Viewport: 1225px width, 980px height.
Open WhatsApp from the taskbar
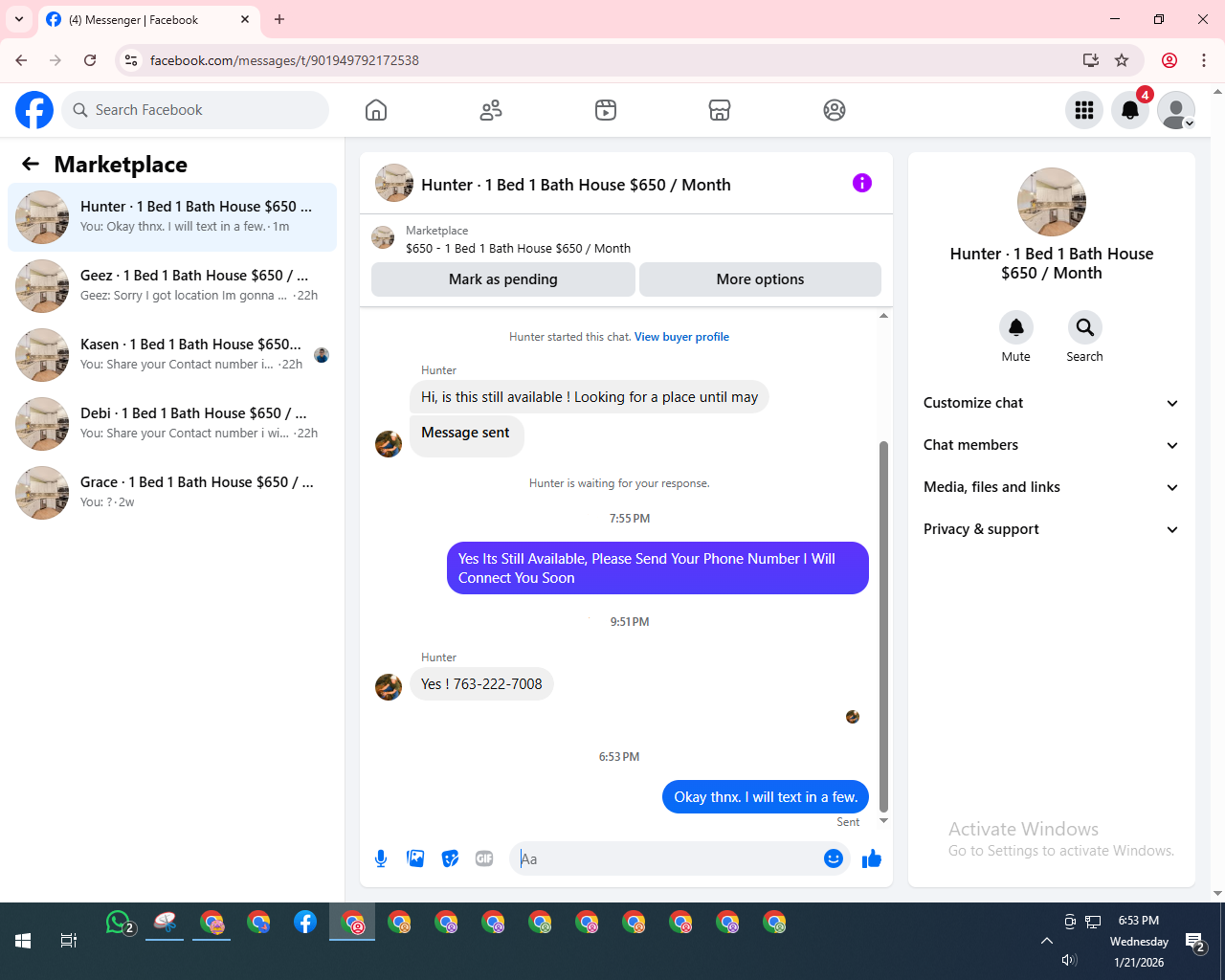point(119,923)
